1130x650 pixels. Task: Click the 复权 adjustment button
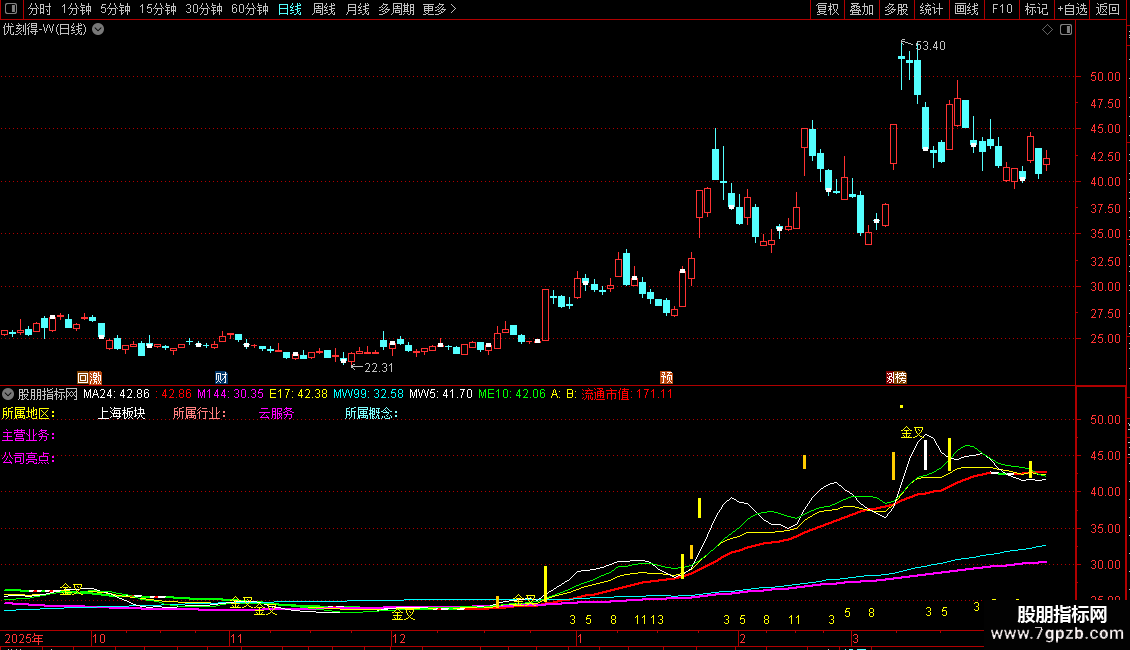pos(827,9)
